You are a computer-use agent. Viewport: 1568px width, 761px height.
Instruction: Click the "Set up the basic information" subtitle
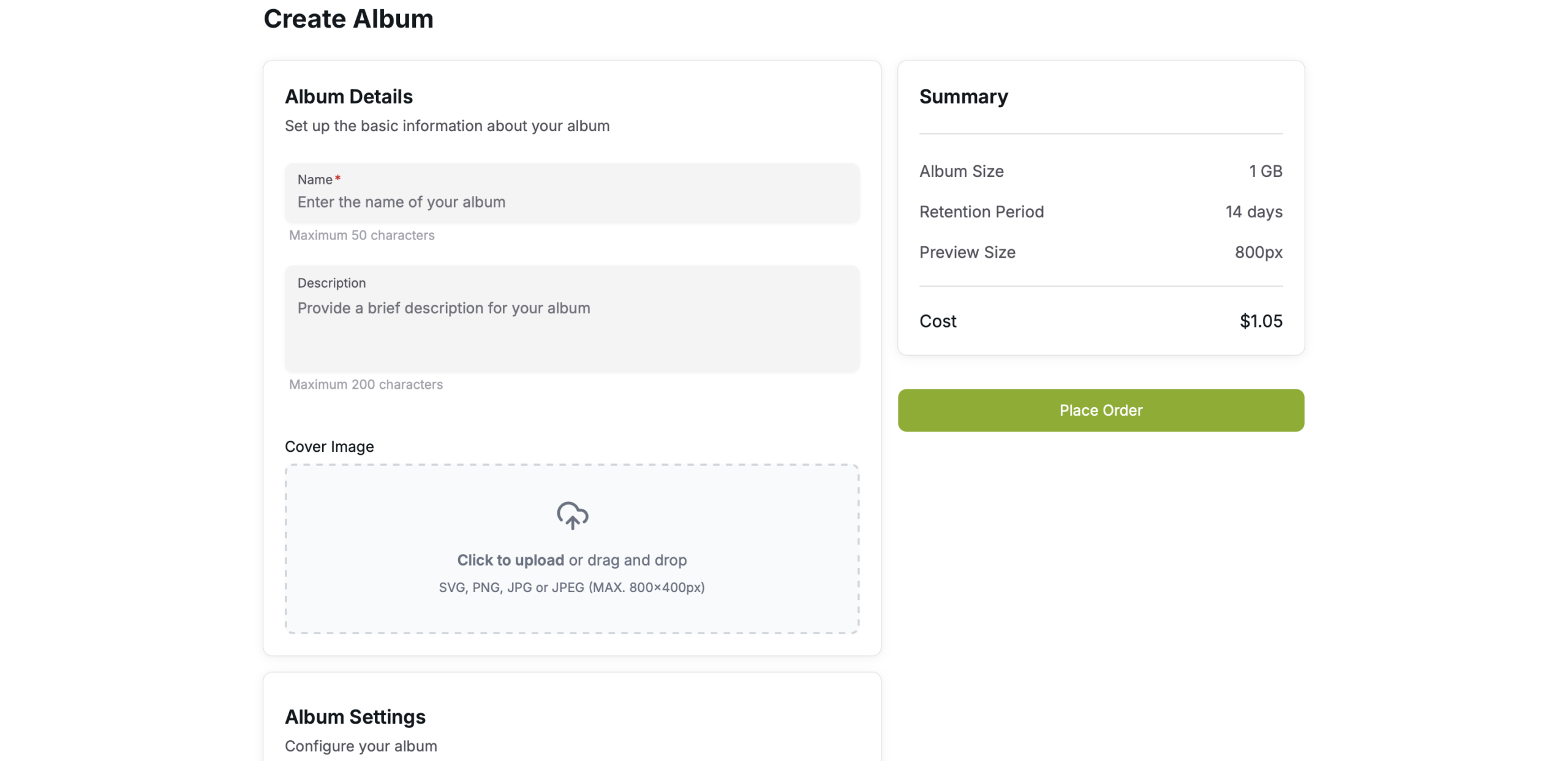pyautogui.click(x=447, y=126)
